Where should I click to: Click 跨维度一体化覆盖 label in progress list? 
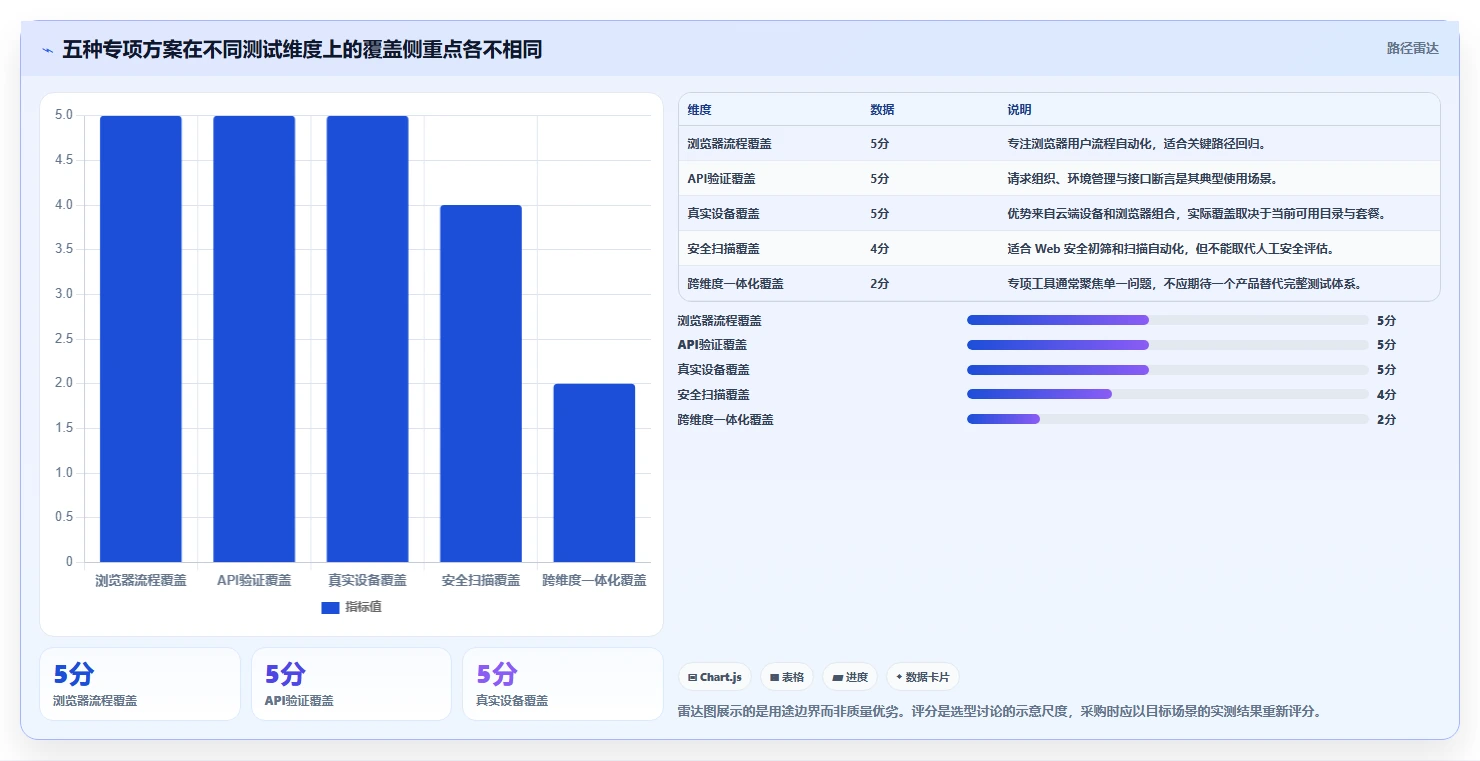coord(725,420)
